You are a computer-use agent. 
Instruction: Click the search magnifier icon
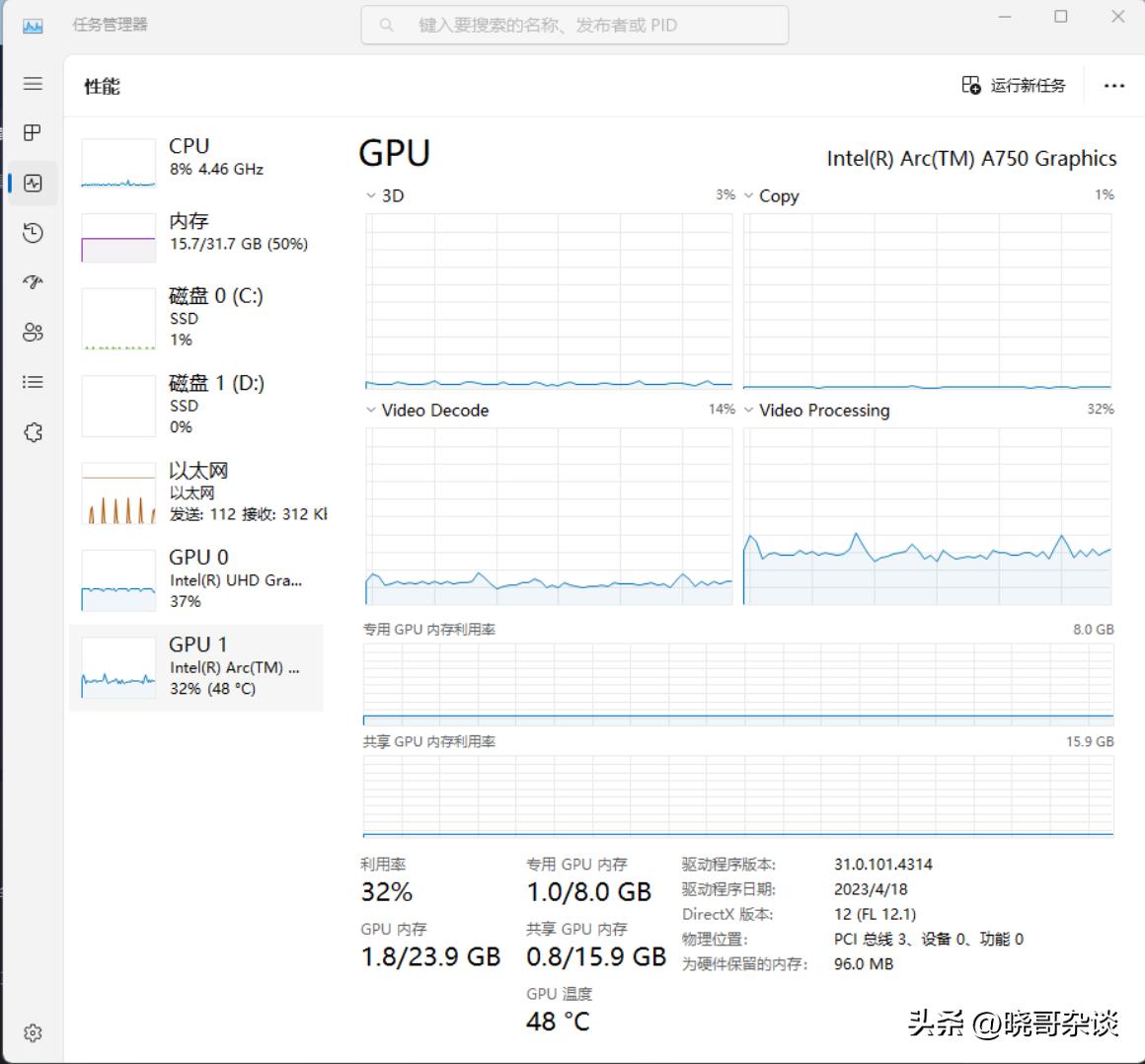pos(386,26)
